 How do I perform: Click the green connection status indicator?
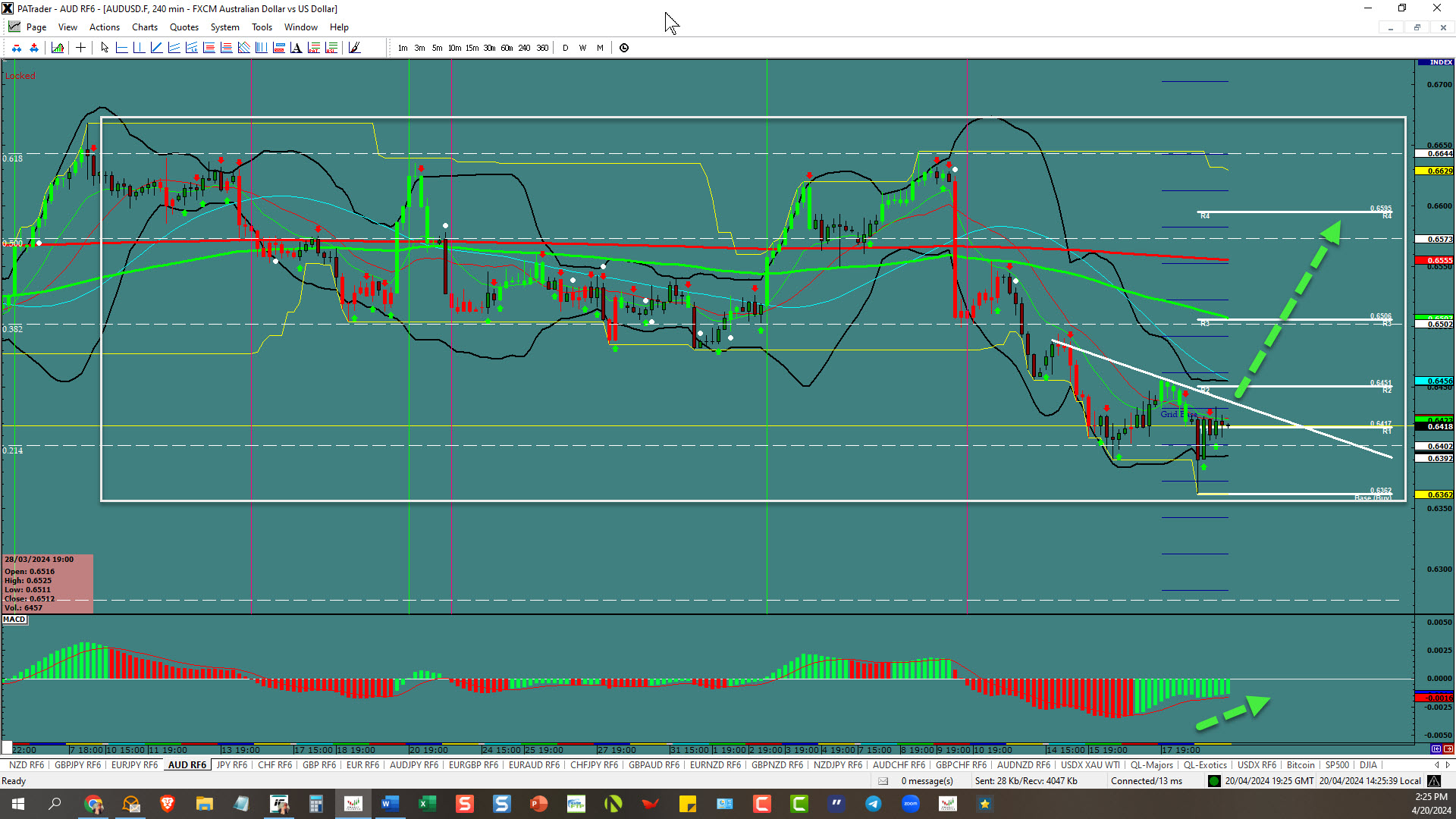pyautogui.click(x=1214, y=781)
